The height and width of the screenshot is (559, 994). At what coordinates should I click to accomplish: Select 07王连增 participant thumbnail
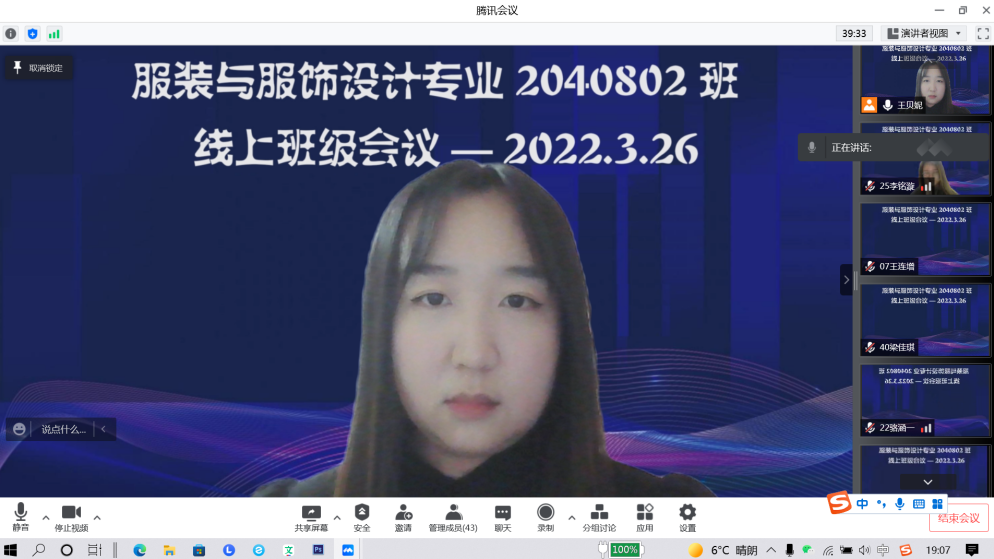click(x=925, y=240)
